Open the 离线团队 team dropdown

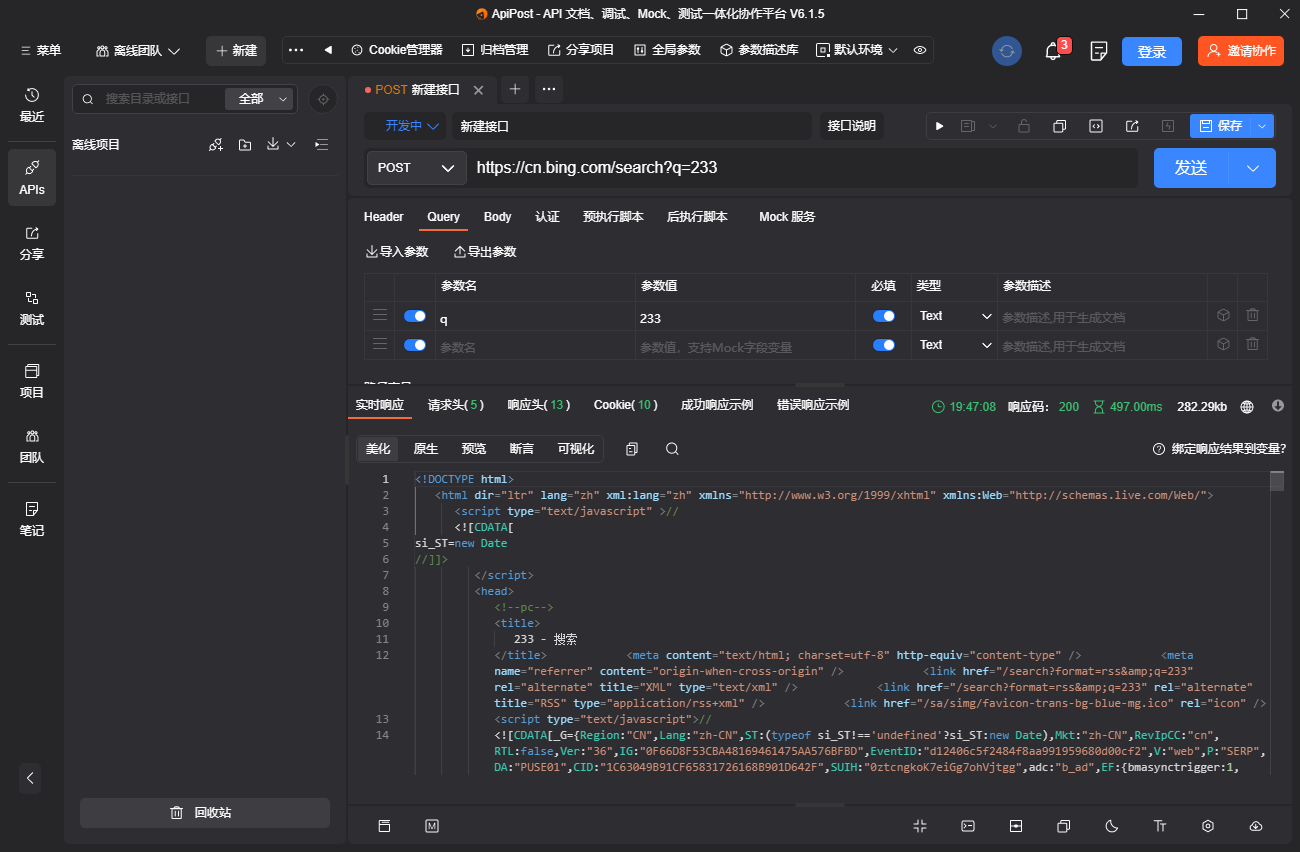(x=138, y=51)
